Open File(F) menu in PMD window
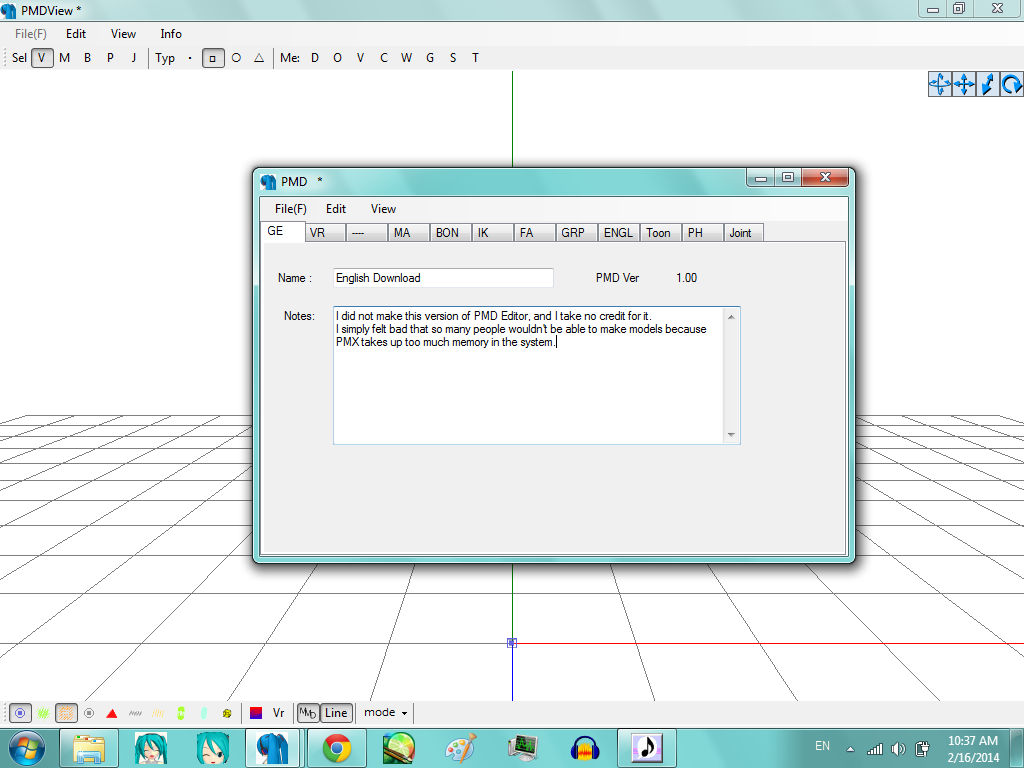1024x768 pixels. click(x=290, y=209)
